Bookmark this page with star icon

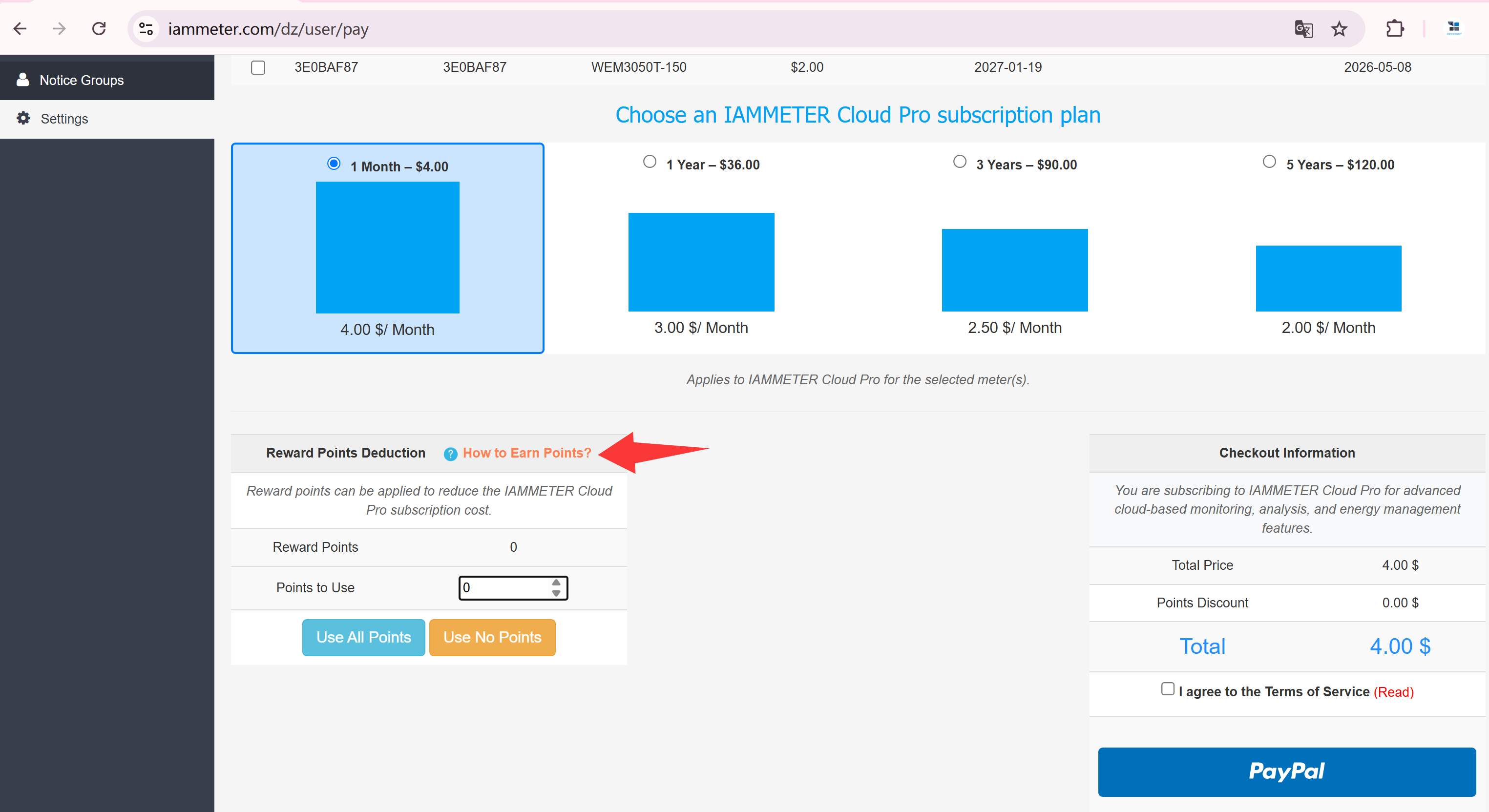pos(1339,28)
